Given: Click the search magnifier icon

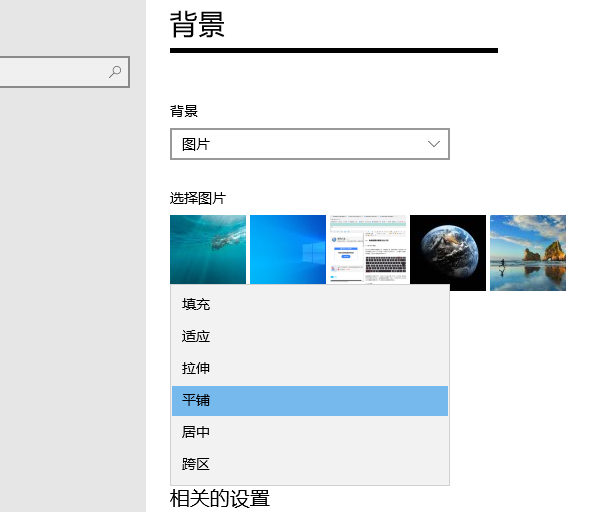Looking at the screenshot, I should 115,72.
